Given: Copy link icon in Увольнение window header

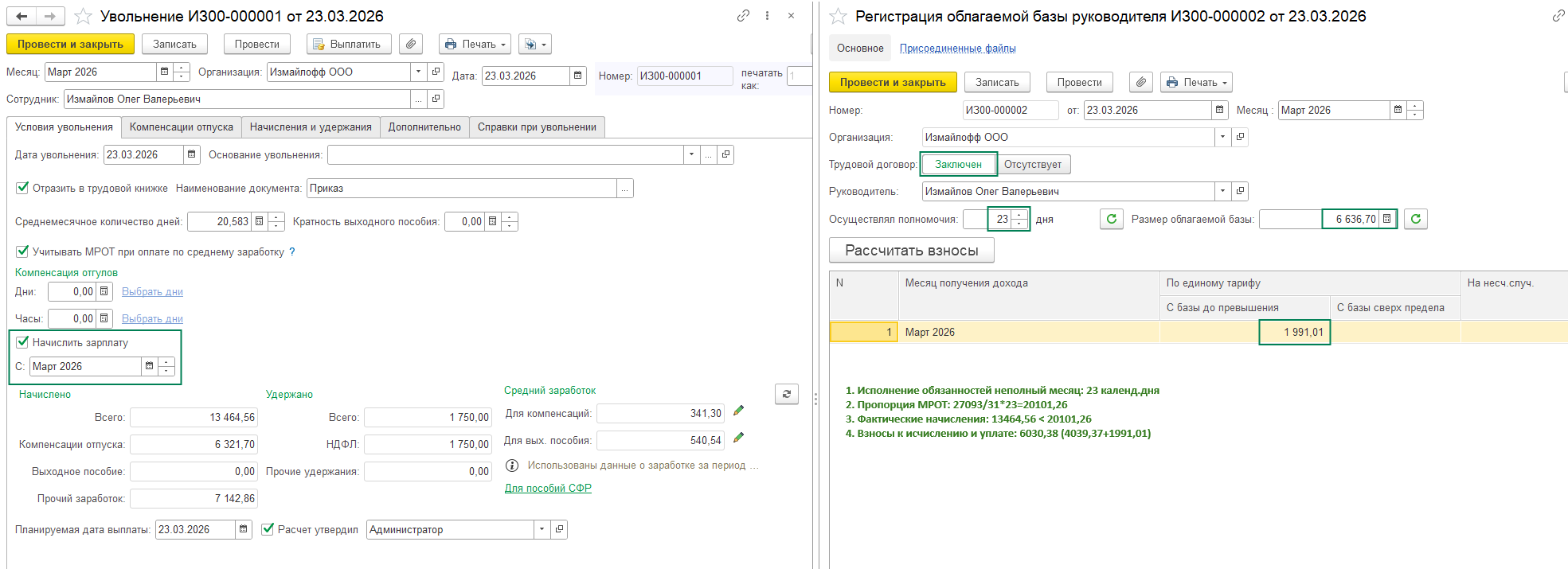Looking at the screenshot, I should click(743, 15).
